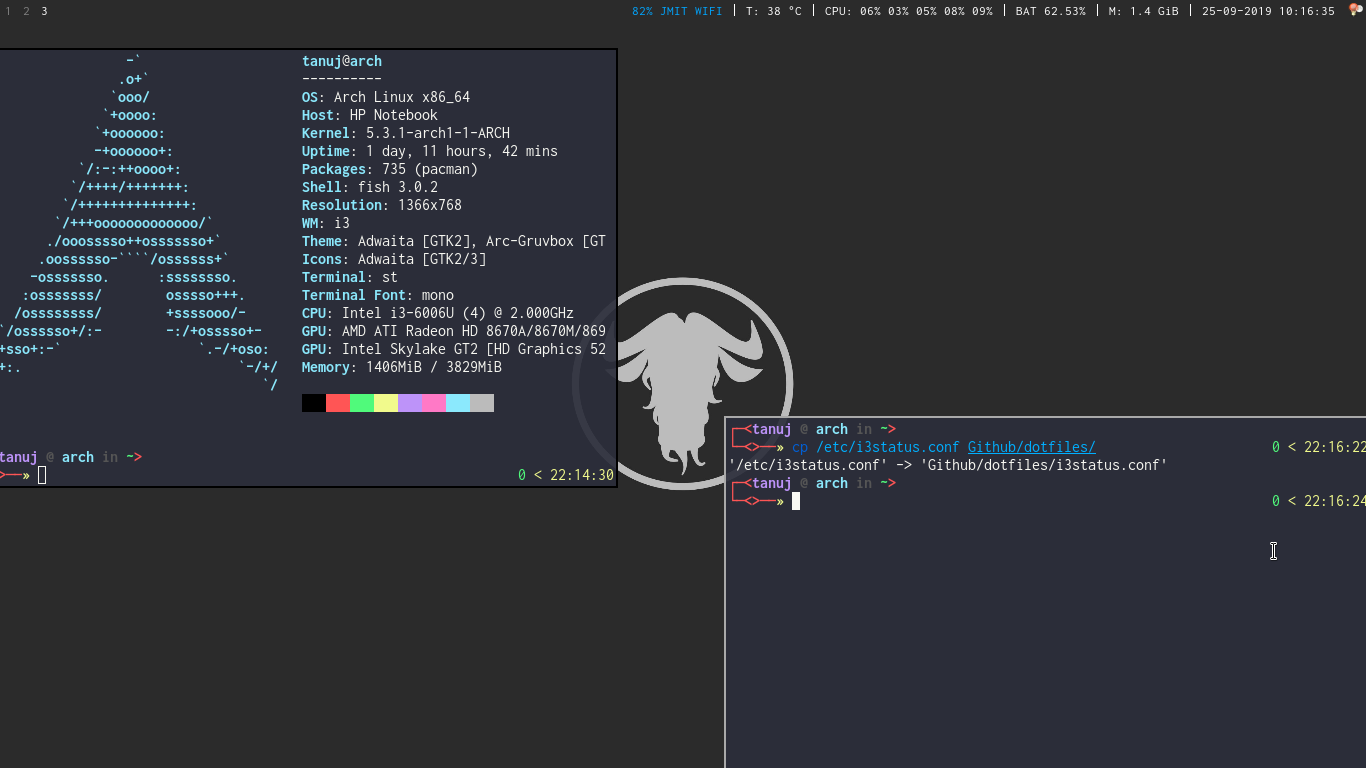Pick the yellow swatch in neofetch palette
Screen dimensions: 1366x768
[386, 403]
